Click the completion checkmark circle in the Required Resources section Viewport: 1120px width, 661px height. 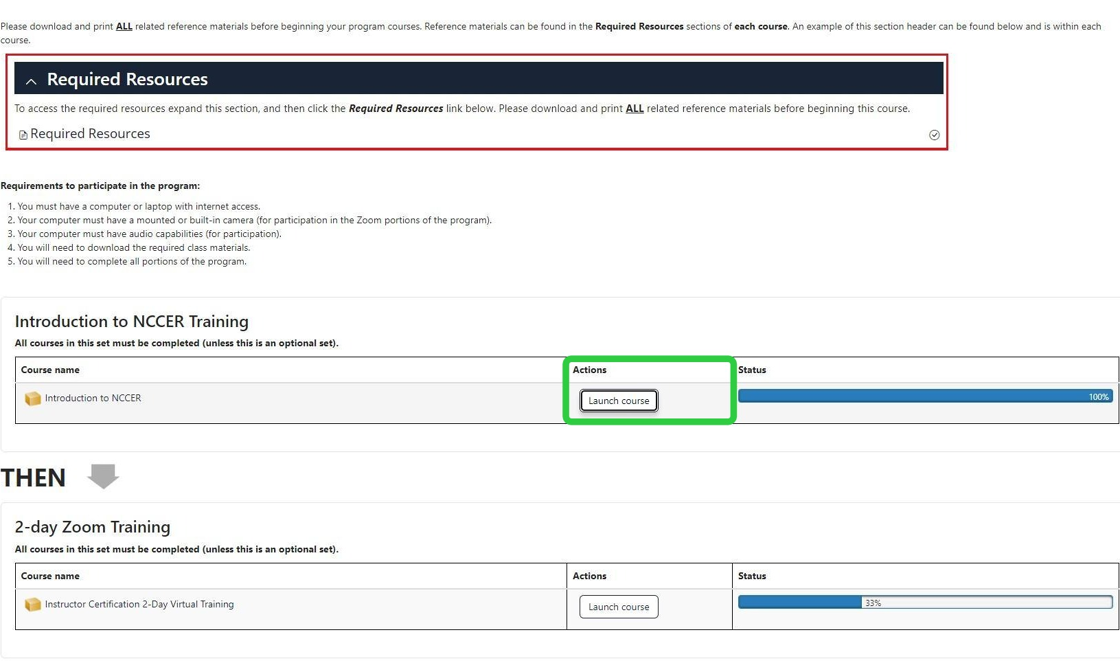[x=934, y=134]
